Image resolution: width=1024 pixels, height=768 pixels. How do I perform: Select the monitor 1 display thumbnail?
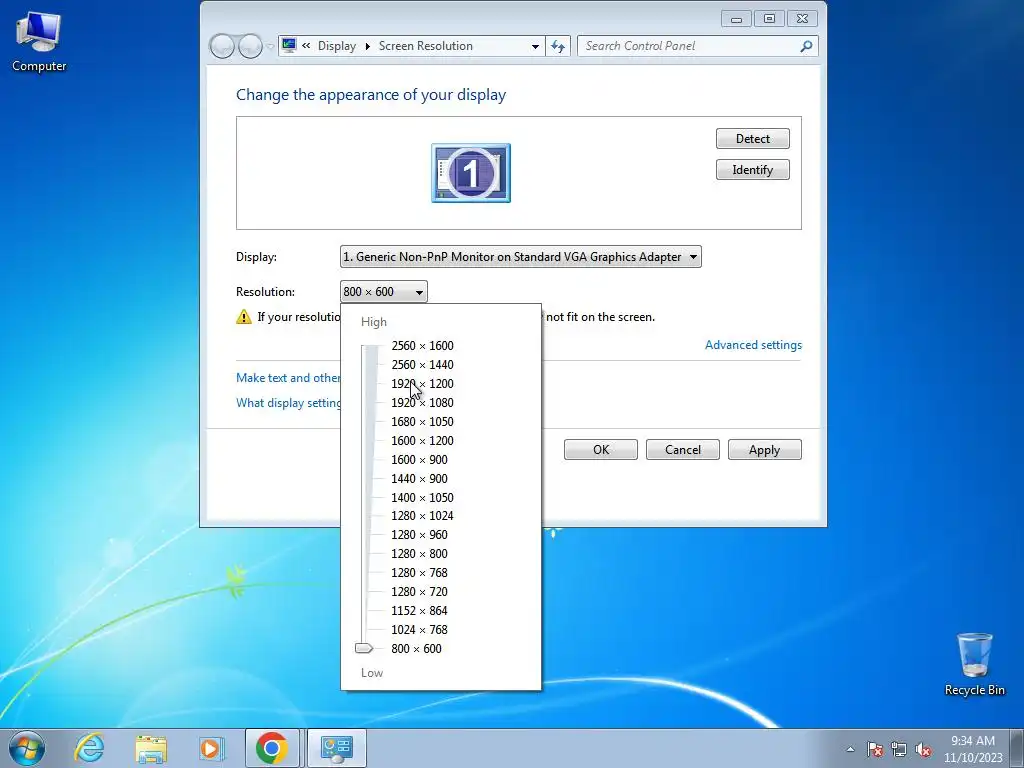pyautogui.click(x=471, y=173)
